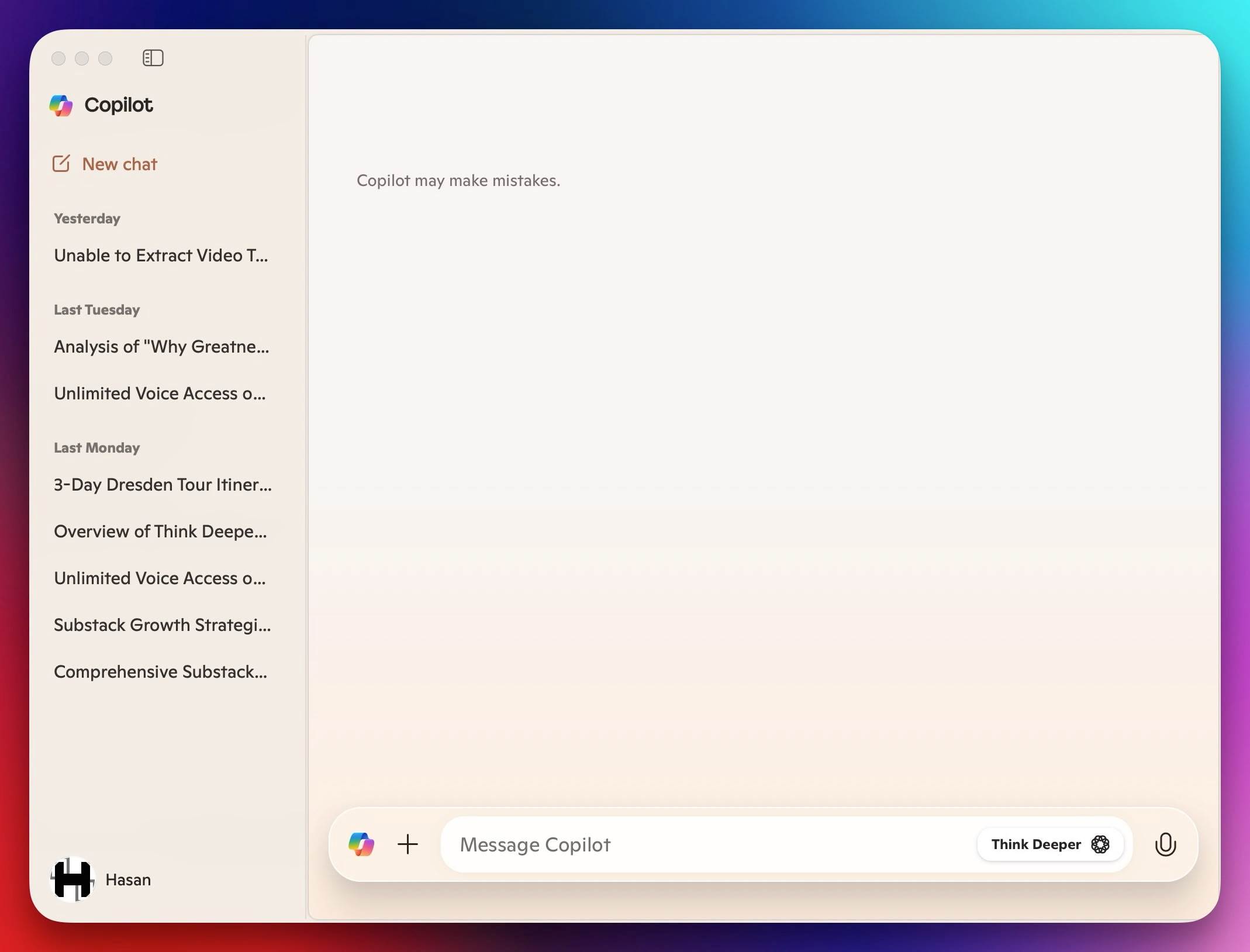Viewport: 1250px width, 952px height.
Task: Open 'Analysis of "Why Greatne...' conversation
Action: click(161, 347)
